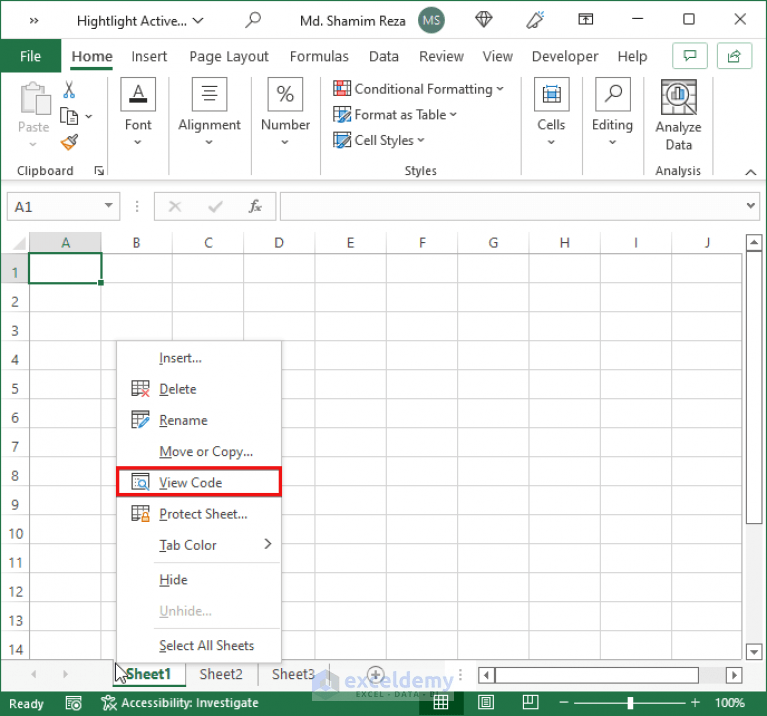
Task: Click the diamond premium icon in title bar
Action: point(483,20)
